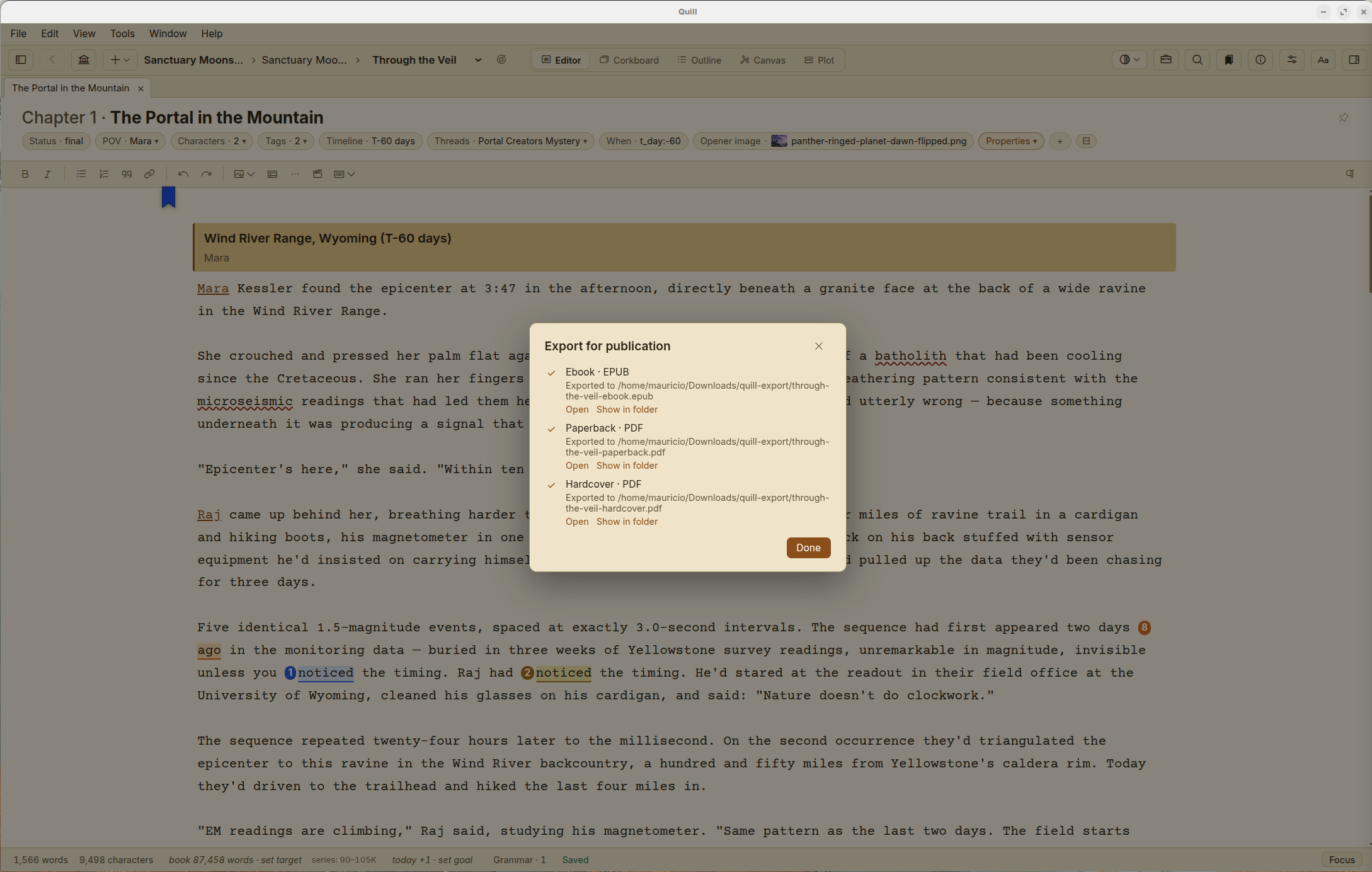The width and height of the screenshot is (1372, 872).
Task: Insert a bulleted list
Action: (81, 174)
